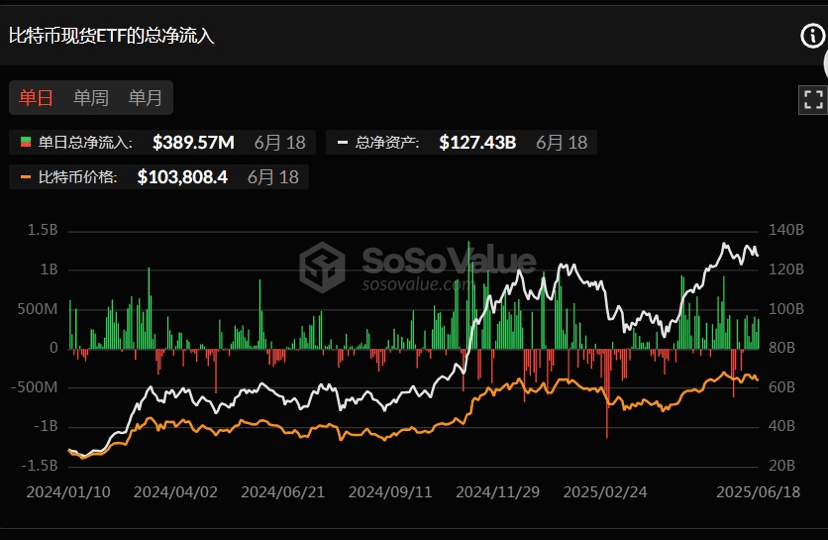Click the 2024/01/10 x-axis date label
The height and width of the screenshot is (540, 828).
[x=68, y=492]
